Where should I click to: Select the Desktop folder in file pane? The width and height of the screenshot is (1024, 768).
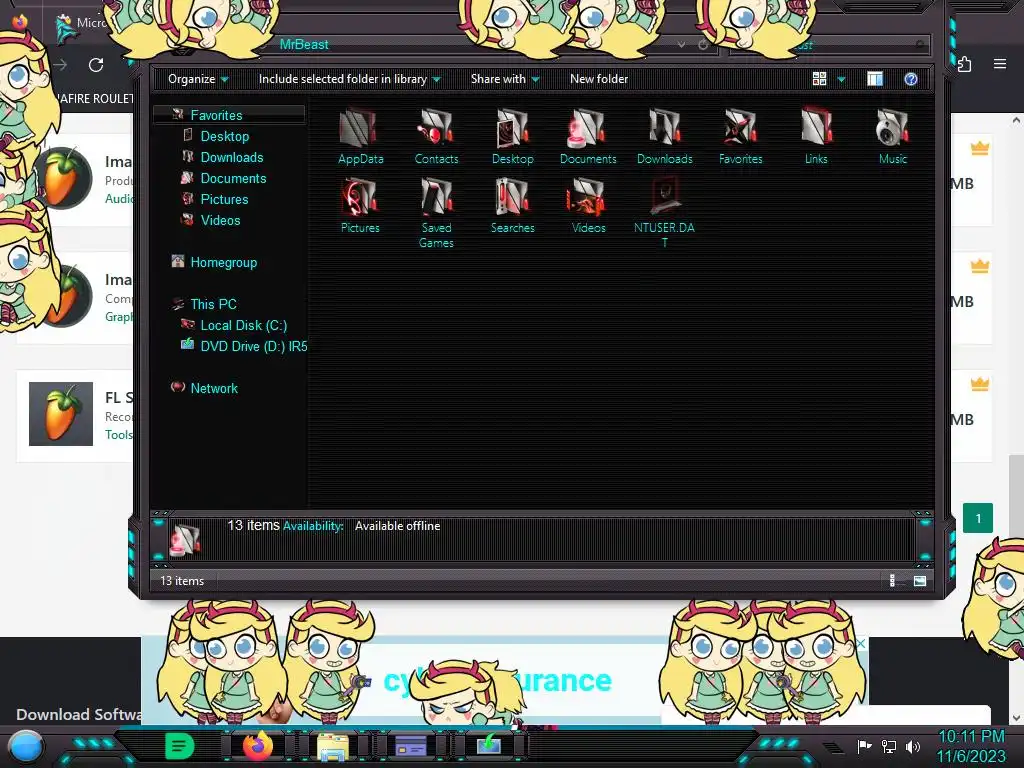(x=513, y=136)
